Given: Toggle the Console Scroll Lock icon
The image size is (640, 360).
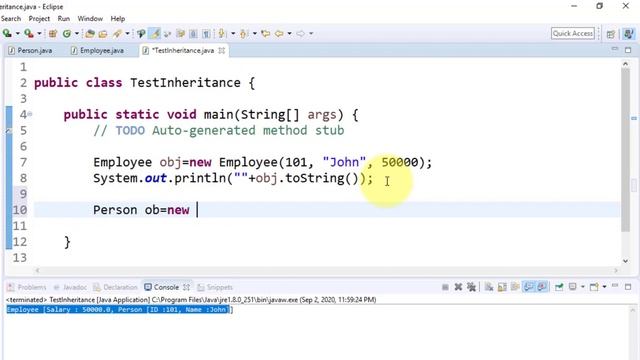Looking at the screenshot, I should (502, 287).
